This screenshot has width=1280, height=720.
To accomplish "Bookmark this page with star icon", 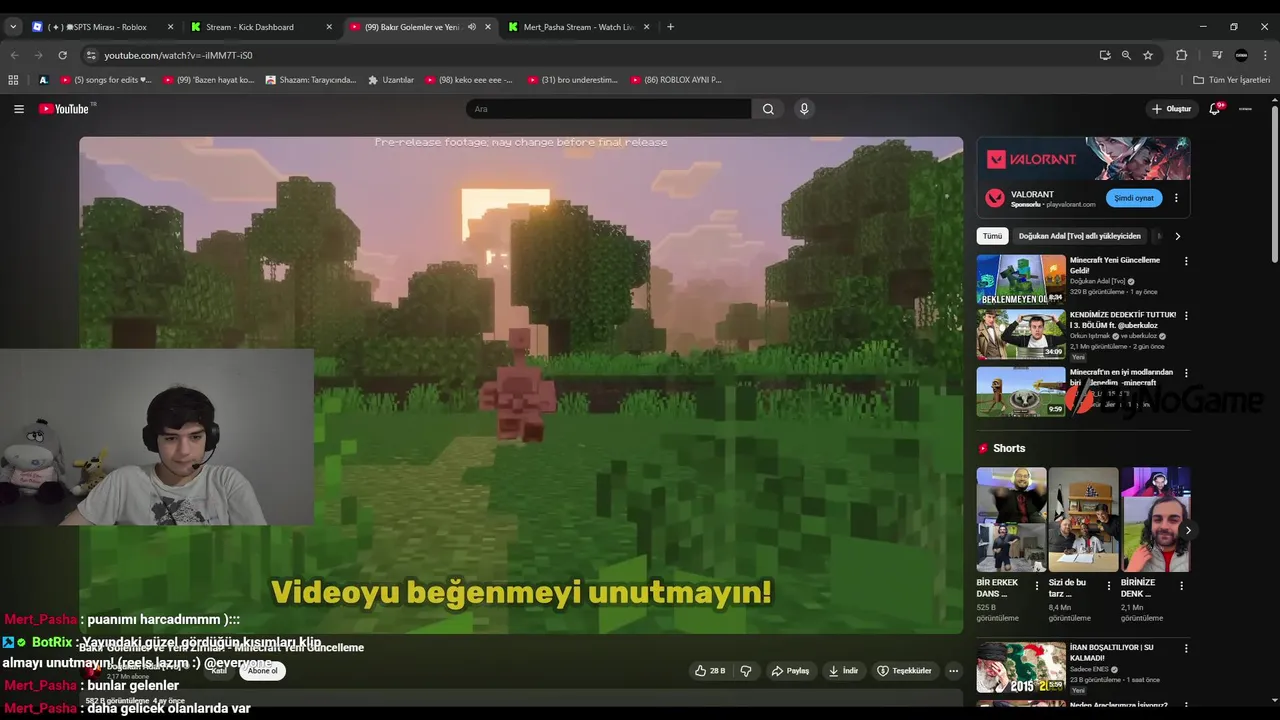I will [1148, 55].
